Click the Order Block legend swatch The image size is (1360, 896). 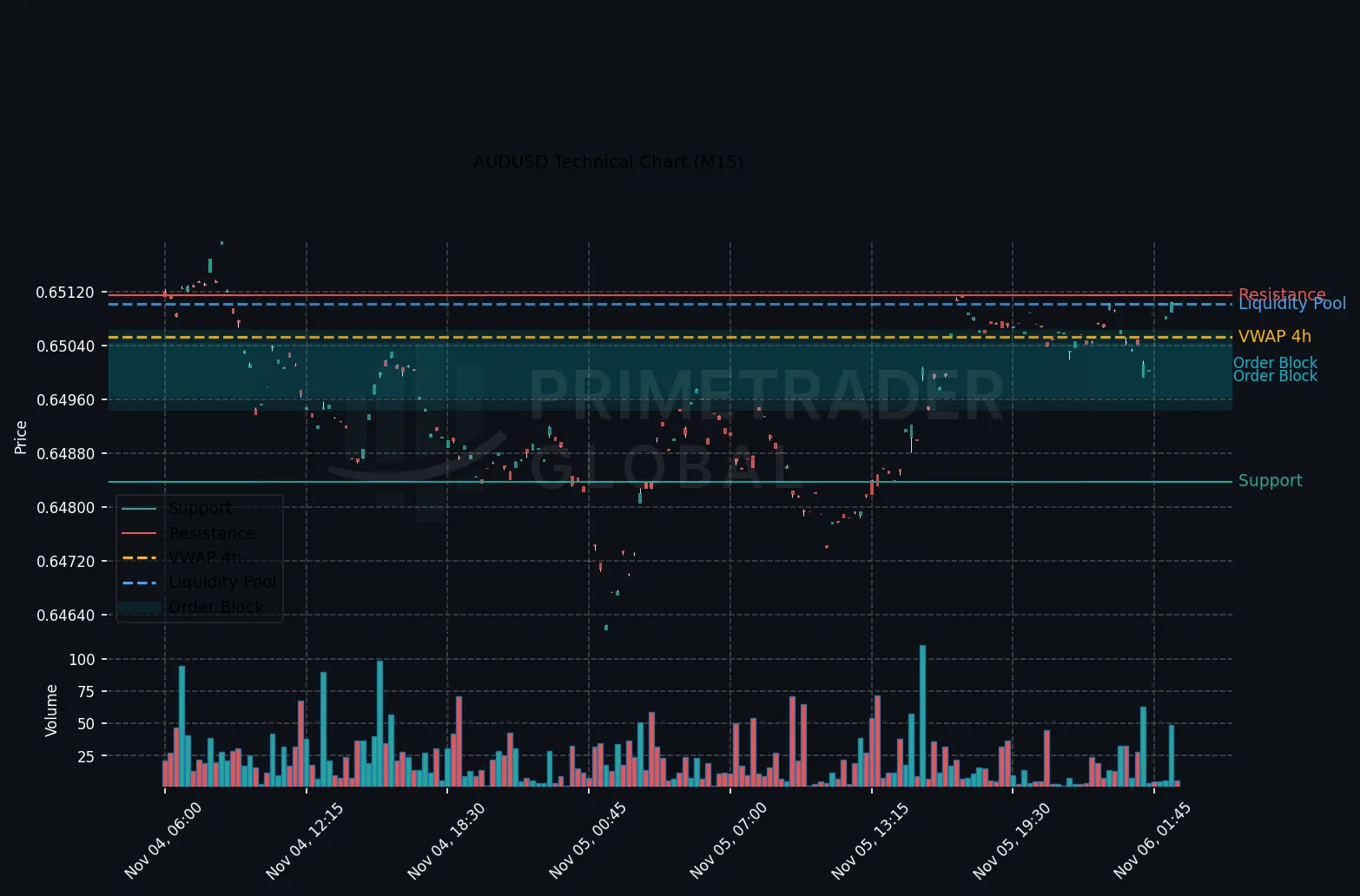coord(139,607)
